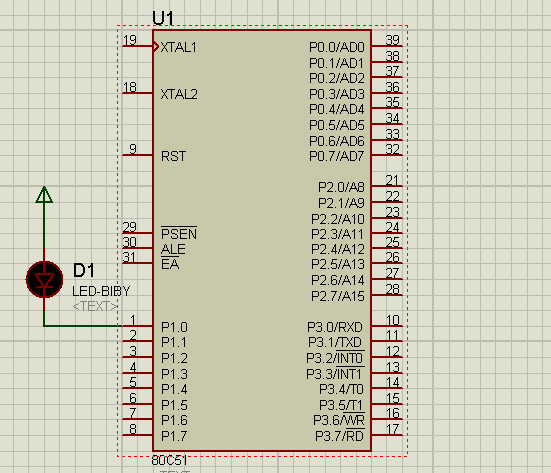Select the P3.0/RXD pin label
The width and height of the screenshot is (551, 473).
coord(335,327)
